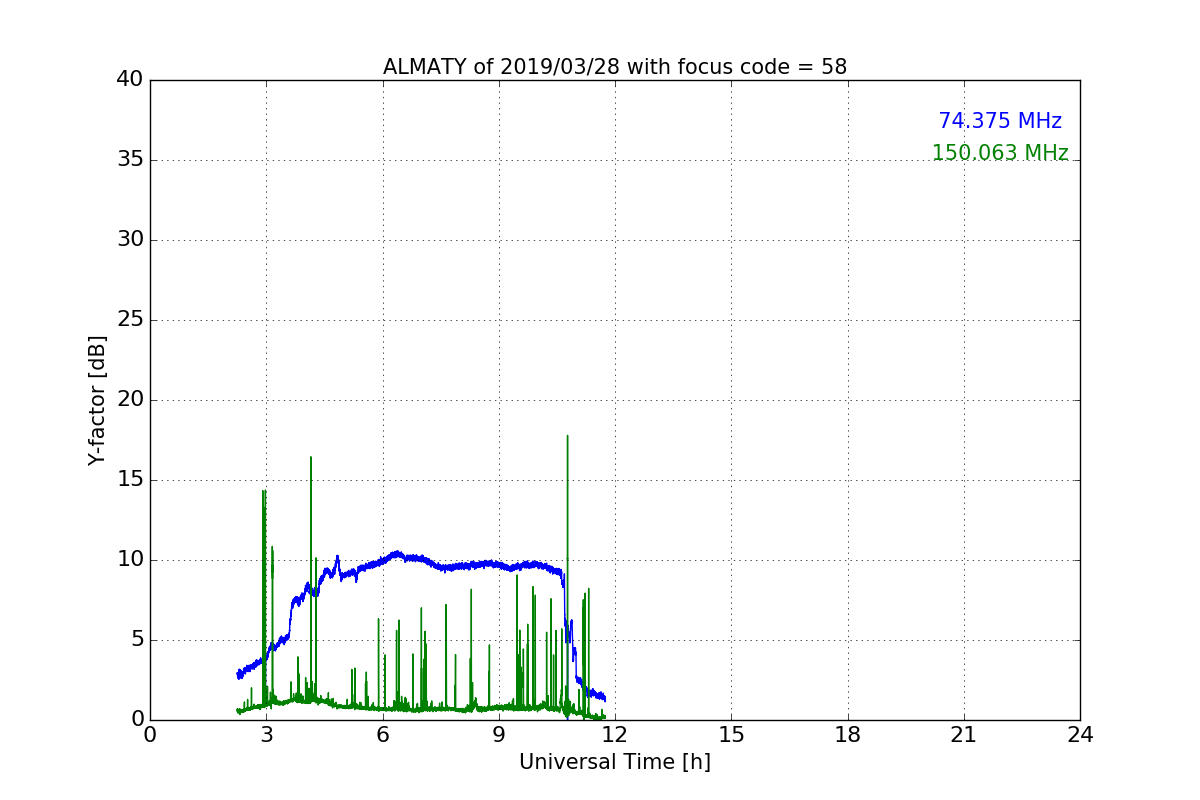Select the blue 74.375 MHz legend label
Viewport: 1200px width, 800px height.
coord(1000,121)
